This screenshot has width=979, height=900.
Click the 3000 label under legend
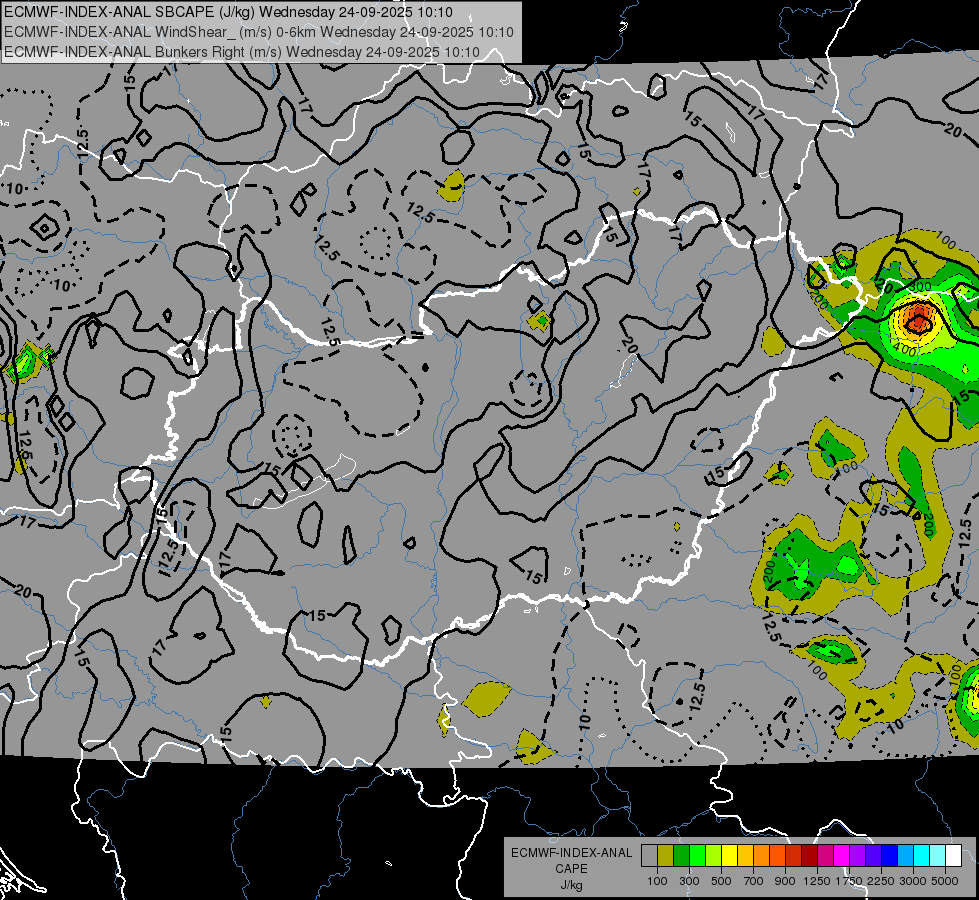tap(913, 881)
